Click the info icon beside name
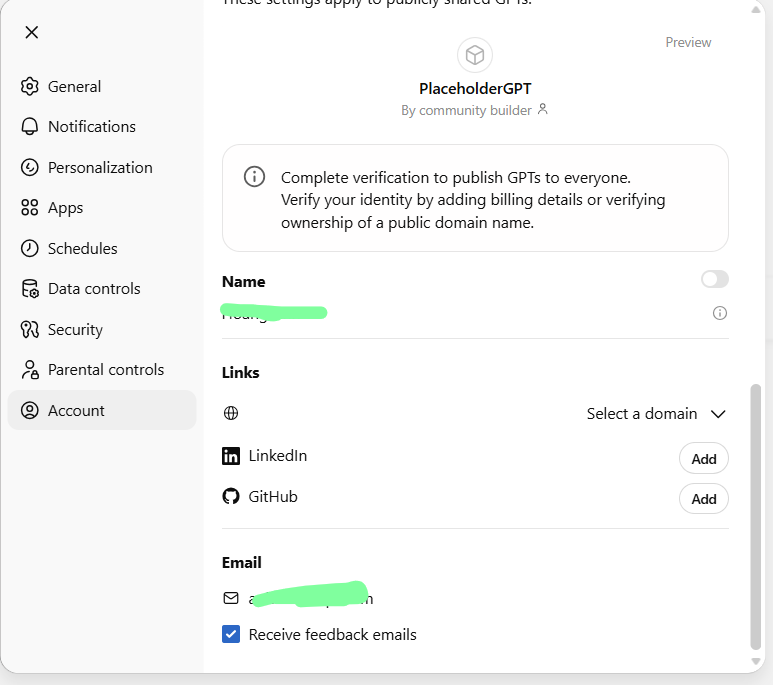This screenshot has width=773, height=685. coord(719,313)
